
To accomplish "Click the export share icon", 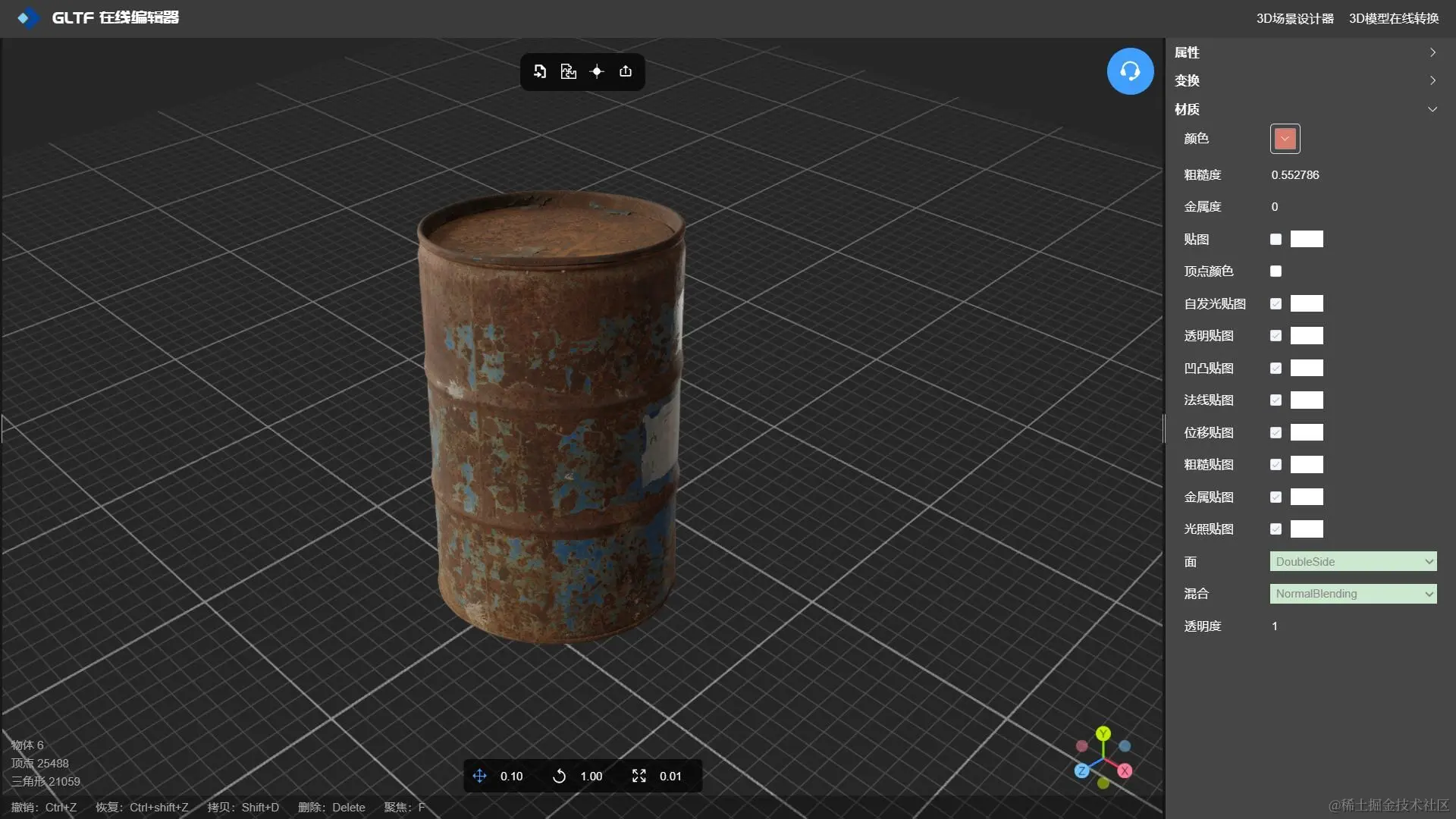I will coord(626,71).
